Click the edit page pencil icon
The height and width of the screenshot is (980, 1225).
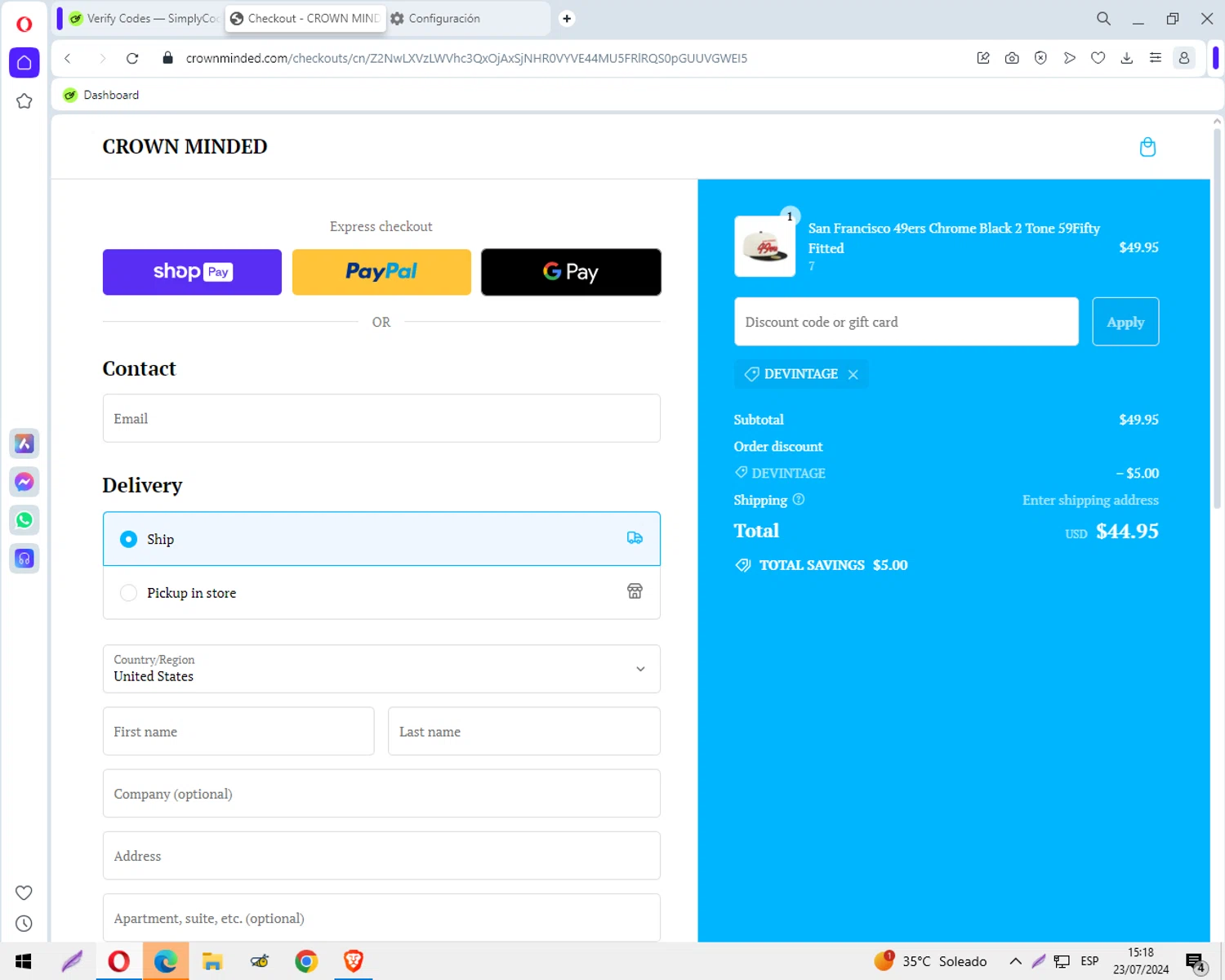[983, 58]
